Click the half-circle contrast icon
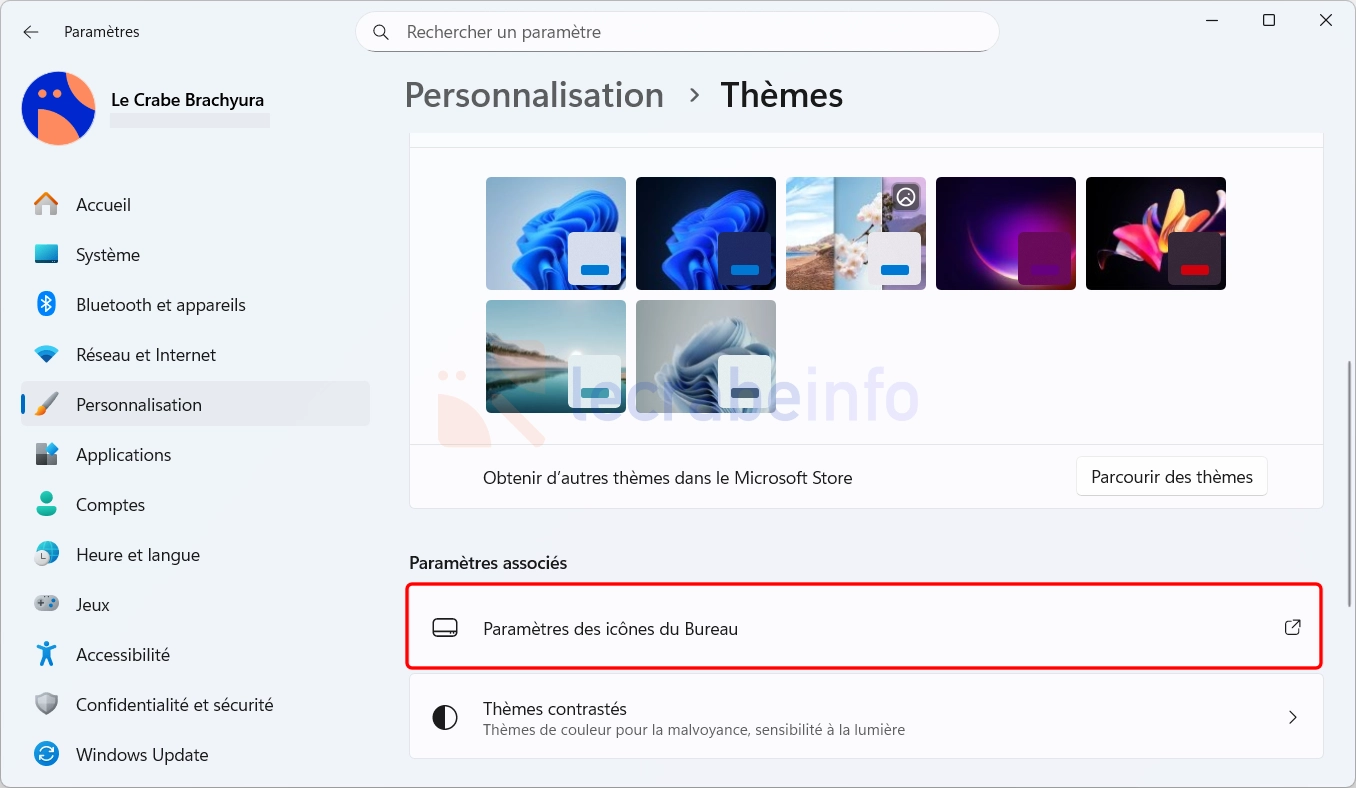 pos(445,717)
